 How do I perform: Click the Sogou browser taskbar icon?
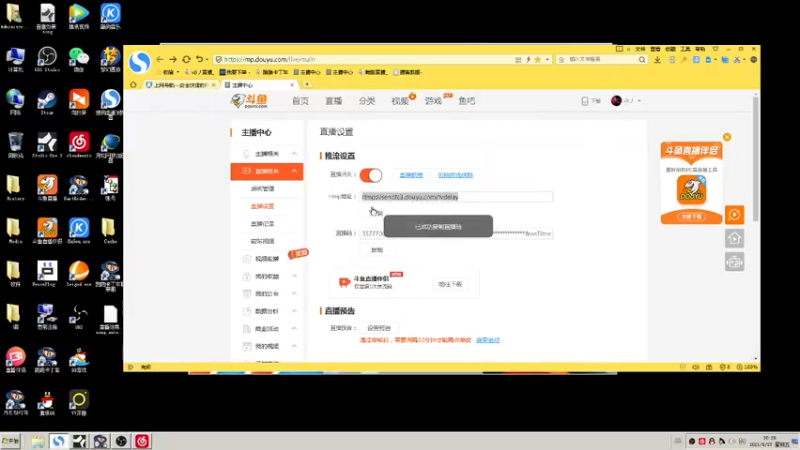(x=58, y=441)
